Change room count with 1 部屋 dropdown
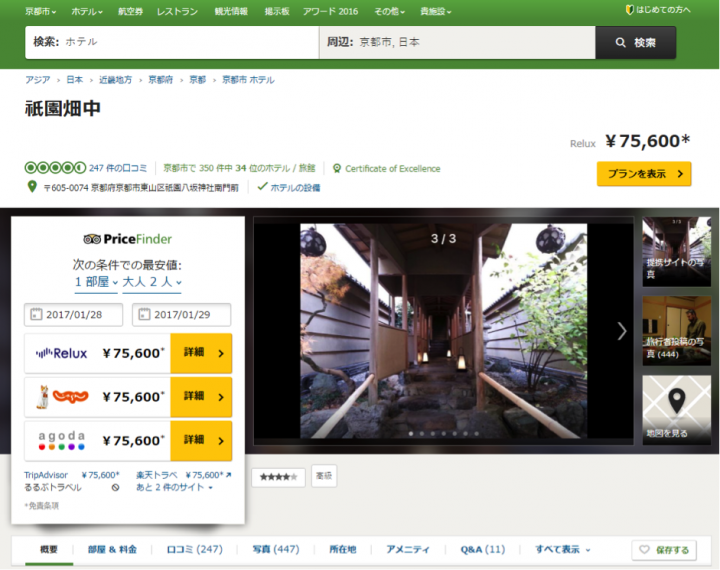This screenshot has height=570, width=720. click(x=96, y=282)
